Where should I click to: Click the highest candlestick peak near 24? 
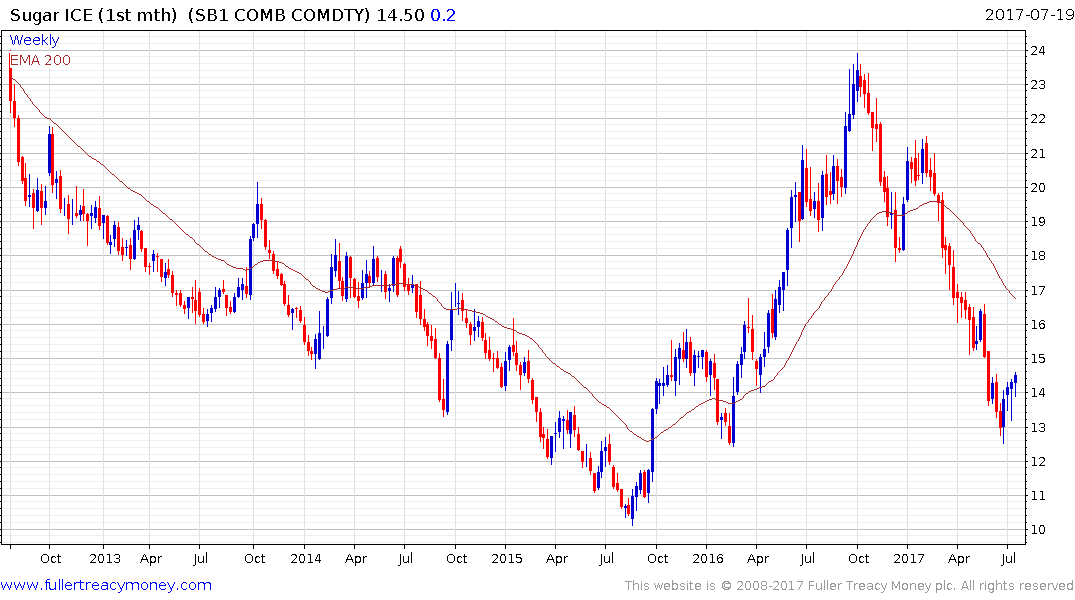[x=857, y=56]
